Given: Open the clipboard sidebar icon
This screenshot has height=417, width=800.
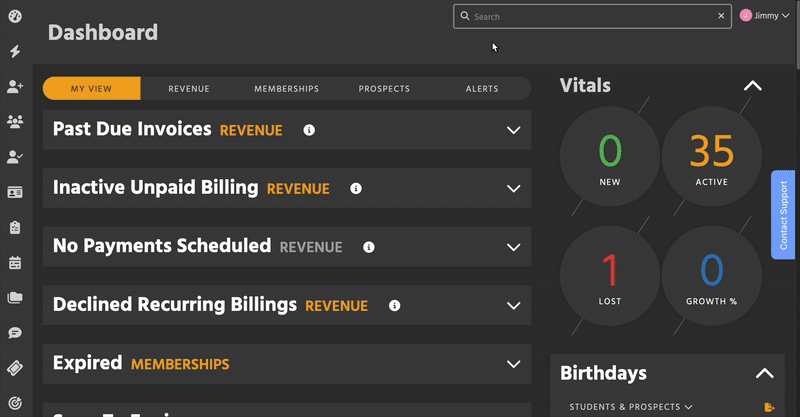Looking at the screenshot, I should [x=15, y=228].
